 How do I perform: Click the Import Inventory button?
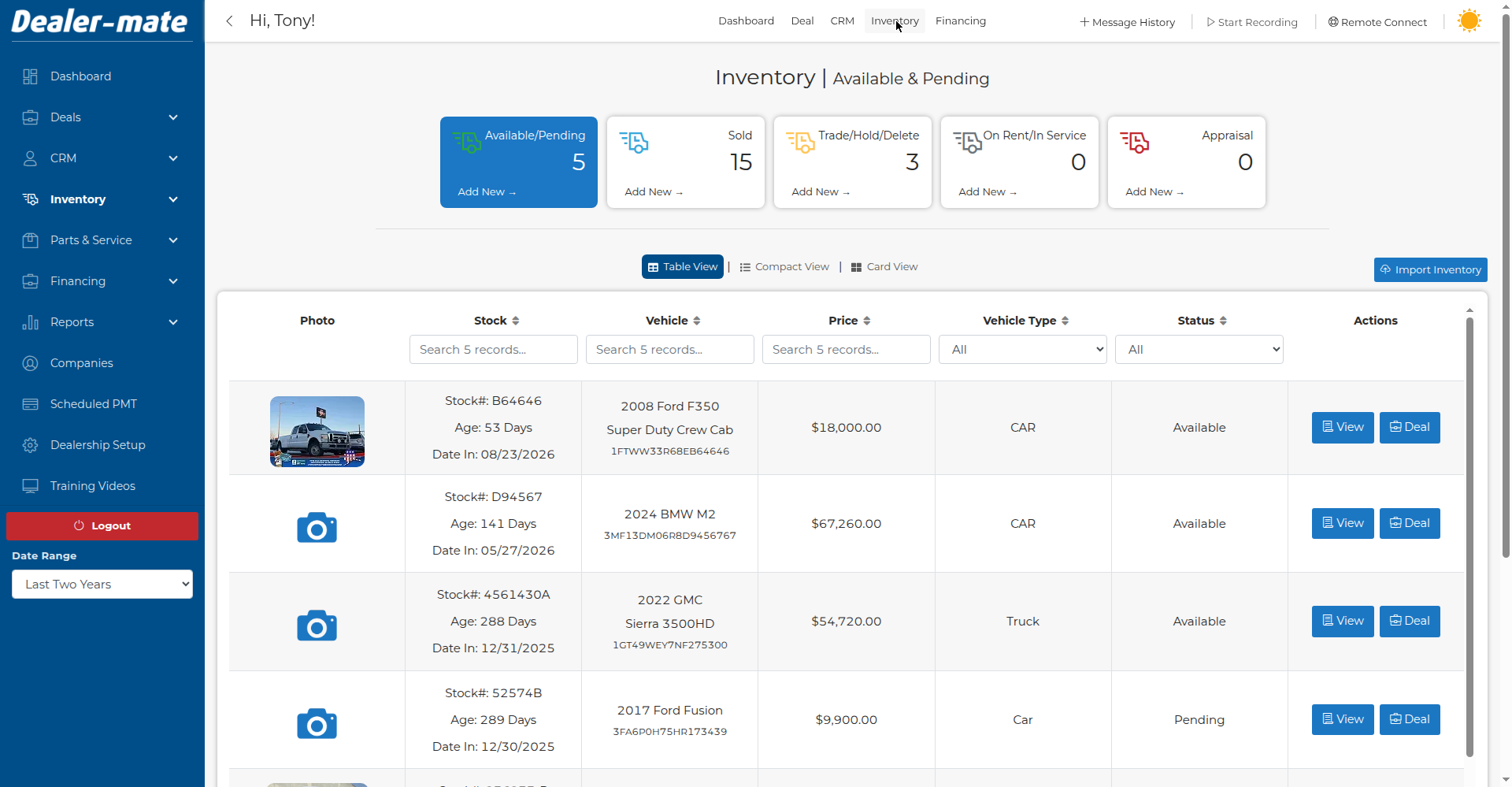[x=1431, y=269]
